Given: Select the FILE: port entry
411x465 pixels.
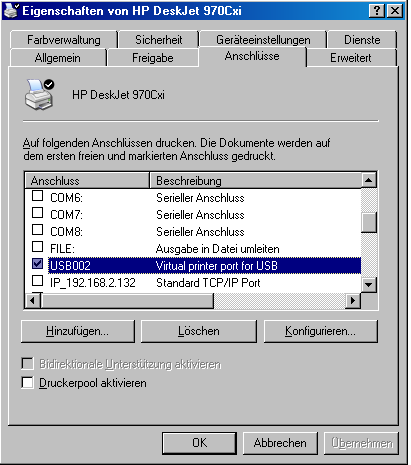Looking at the screenshot, I should 193,249.
